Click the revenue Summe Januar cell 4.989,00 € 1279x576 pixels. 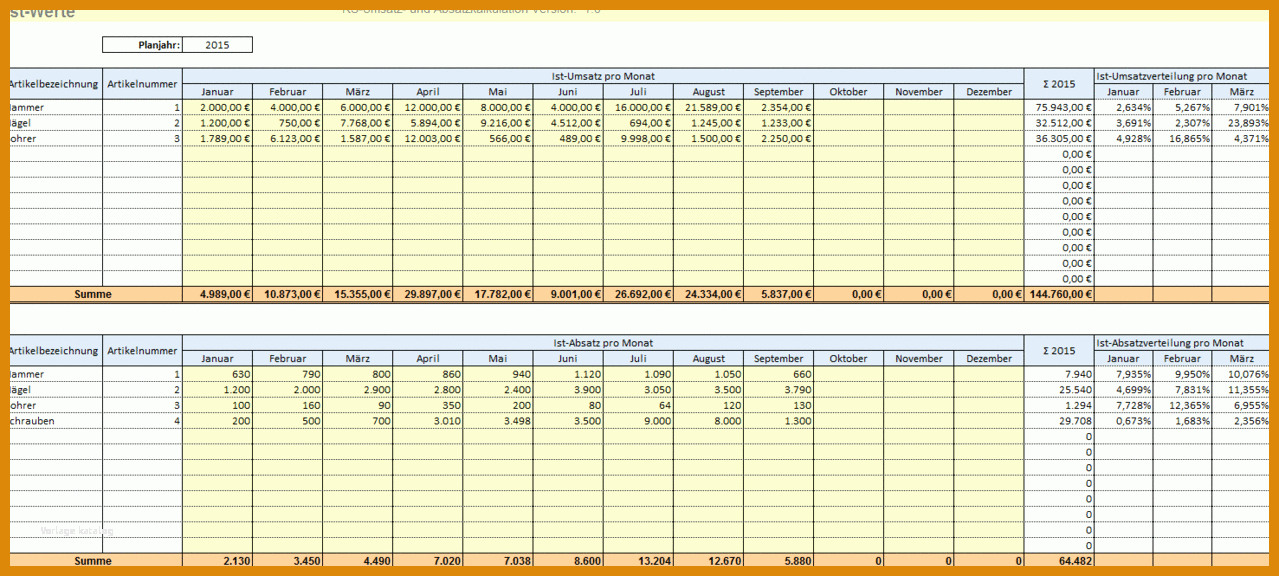[217, 295]
